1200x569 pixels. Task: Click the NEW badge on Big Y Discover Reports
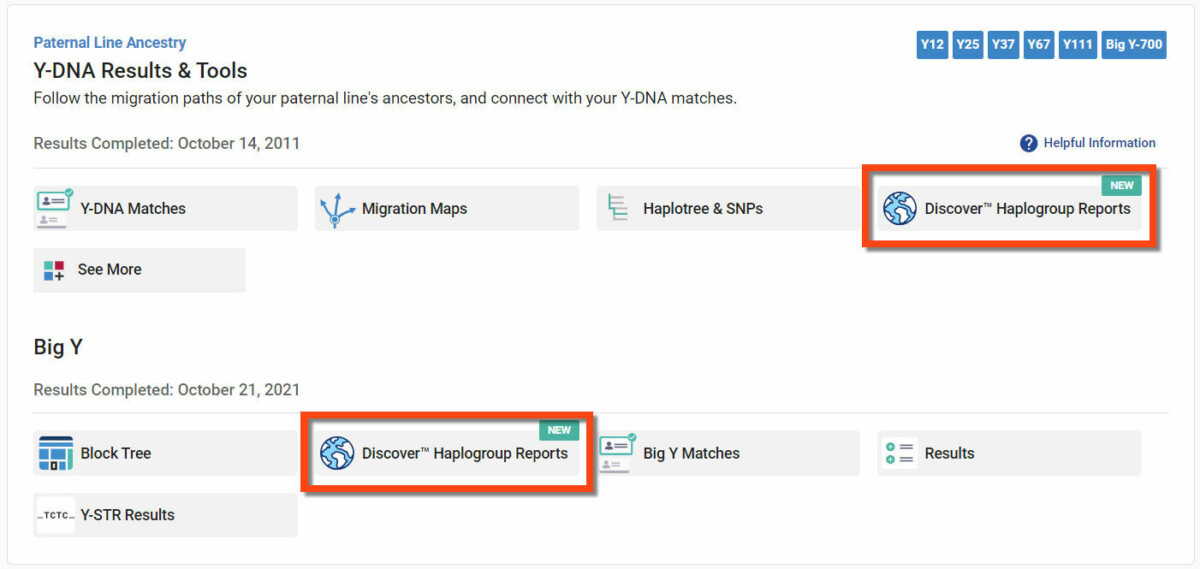(x=559, y=430)
